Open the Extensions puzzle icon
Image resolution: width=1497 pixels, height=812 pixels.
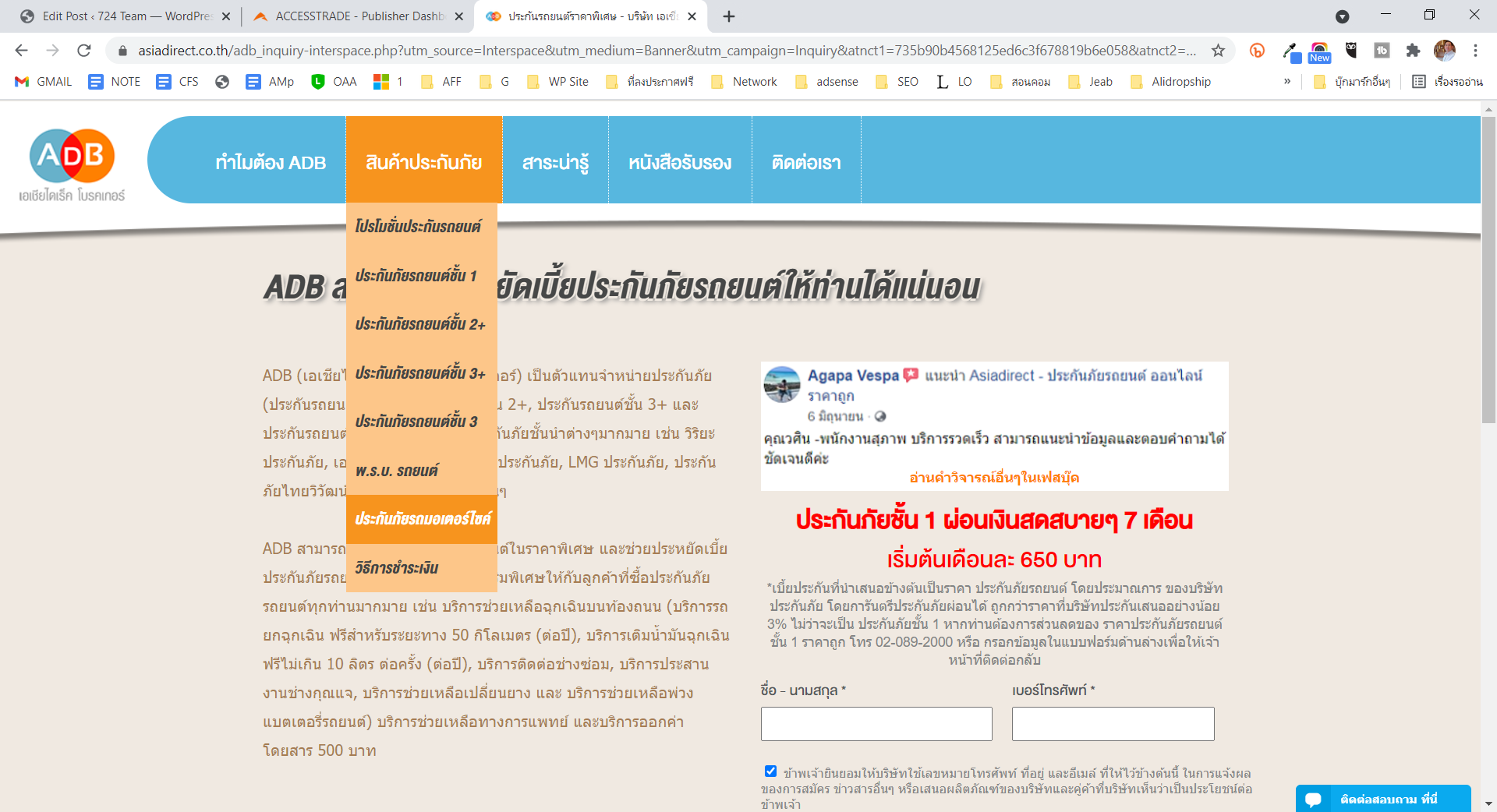(1413, 51)
